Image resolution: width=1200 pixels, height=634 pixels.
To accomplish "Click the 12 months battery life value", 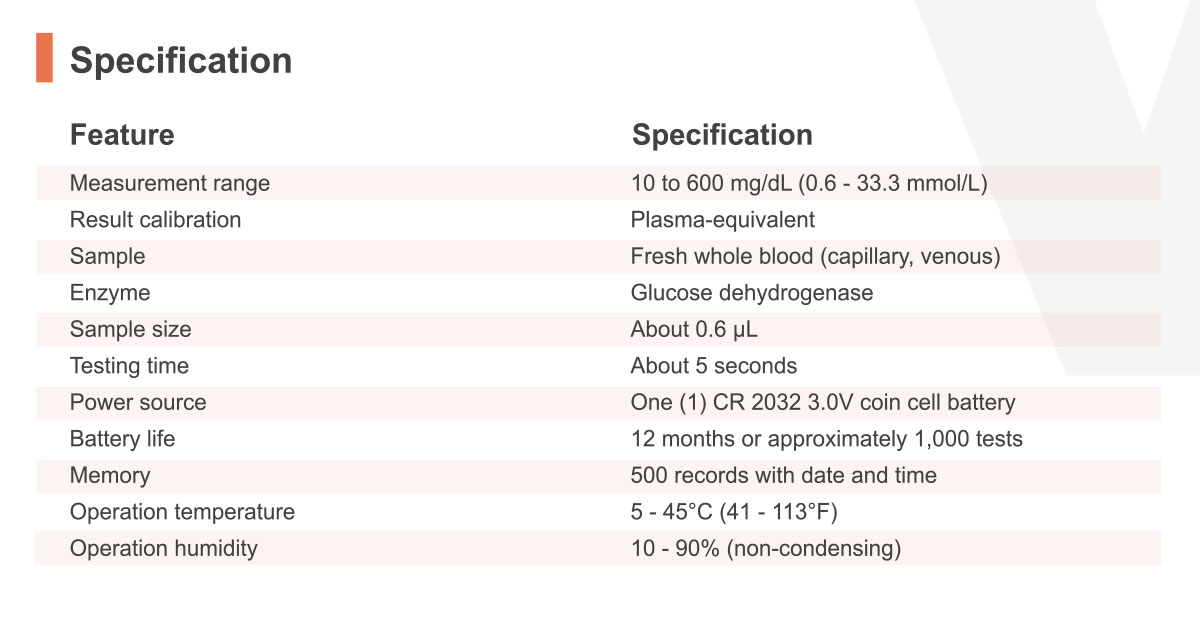I will pyautogui.click(x=827, y=439).
